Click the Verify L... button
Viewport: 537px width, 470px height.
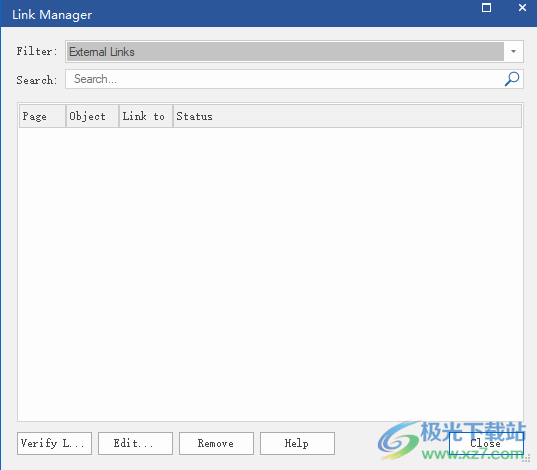pyautogui.click(x=54, y=443)
